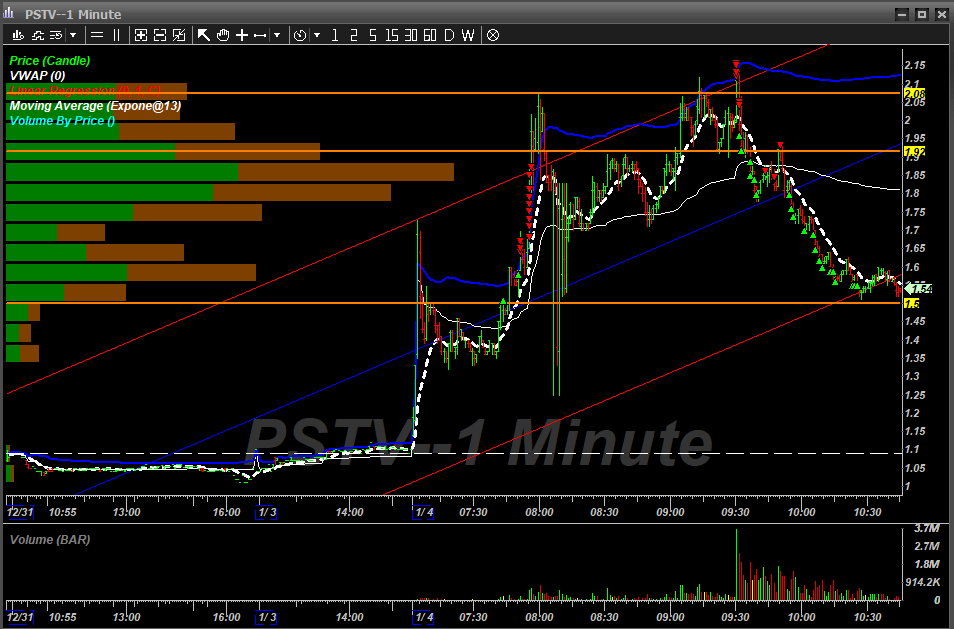954x629 pixels.
Task: Select the vertical lines tool
Action: click(x=115, y=35)
